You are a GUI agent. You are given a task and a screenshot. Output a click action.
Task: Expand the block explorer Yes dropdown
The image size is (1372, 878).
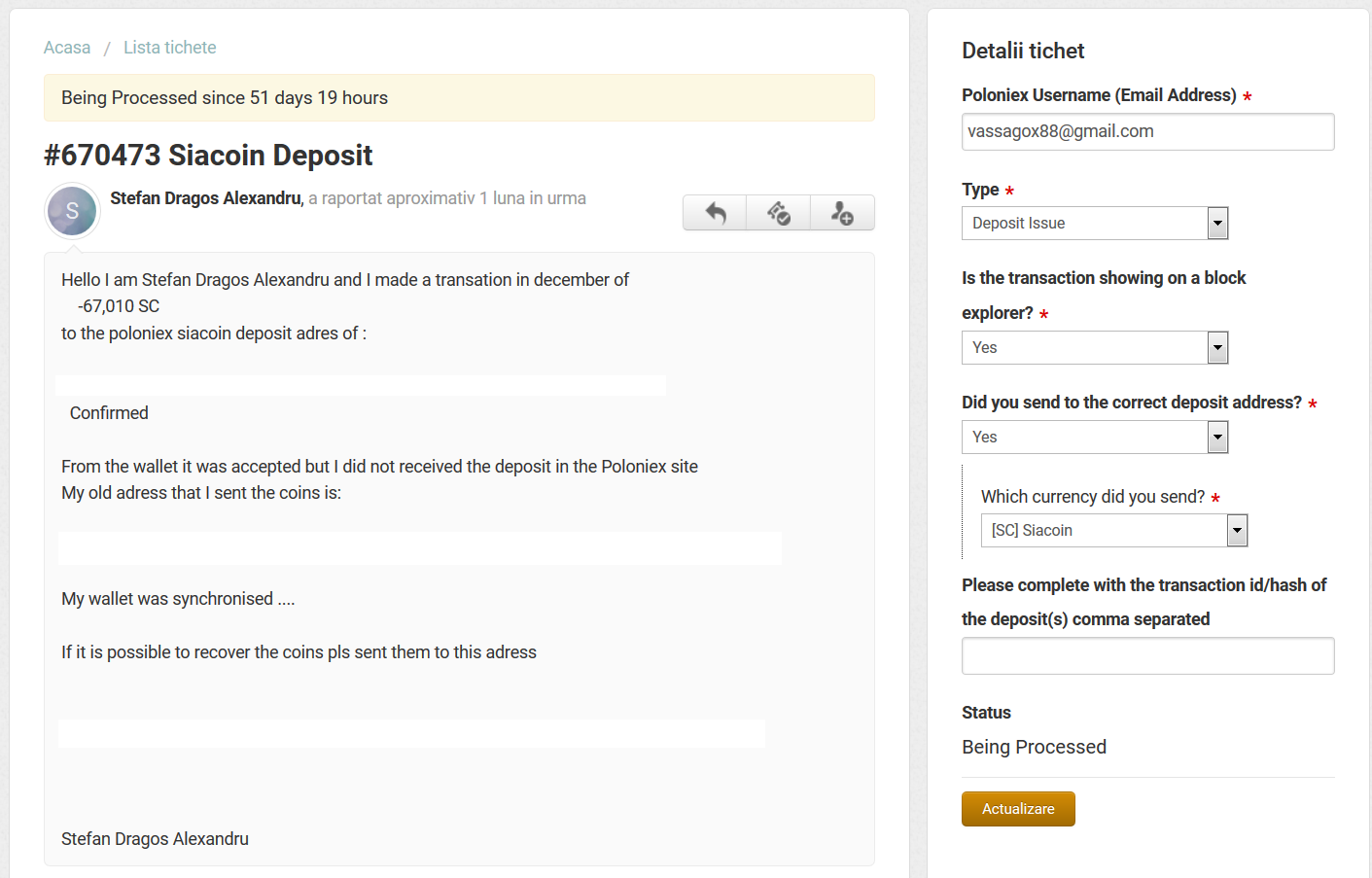[x=1094, y=348]
